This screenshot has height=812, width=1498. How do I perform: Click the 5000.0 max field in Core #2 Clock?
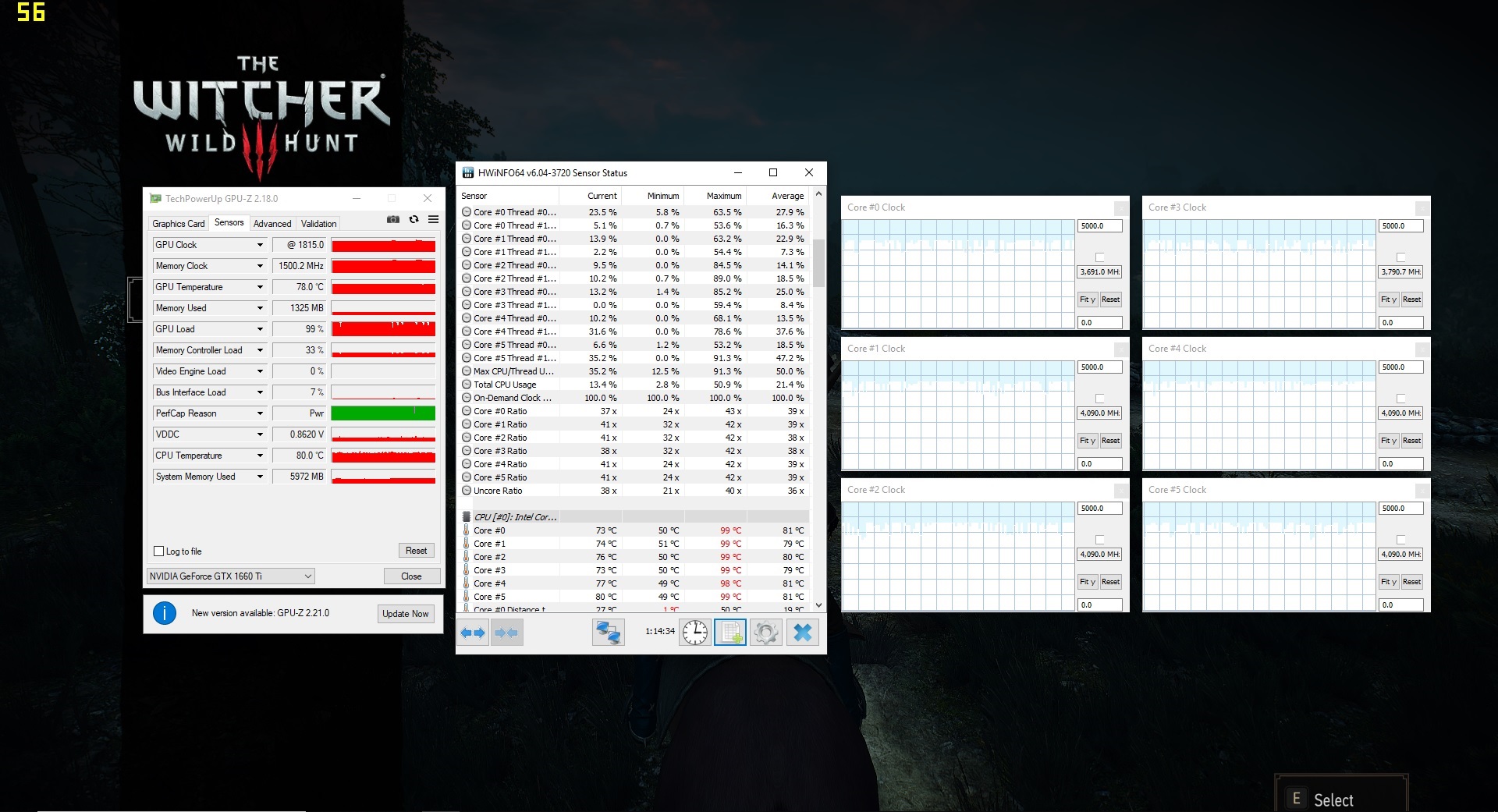coord(1100,509)
